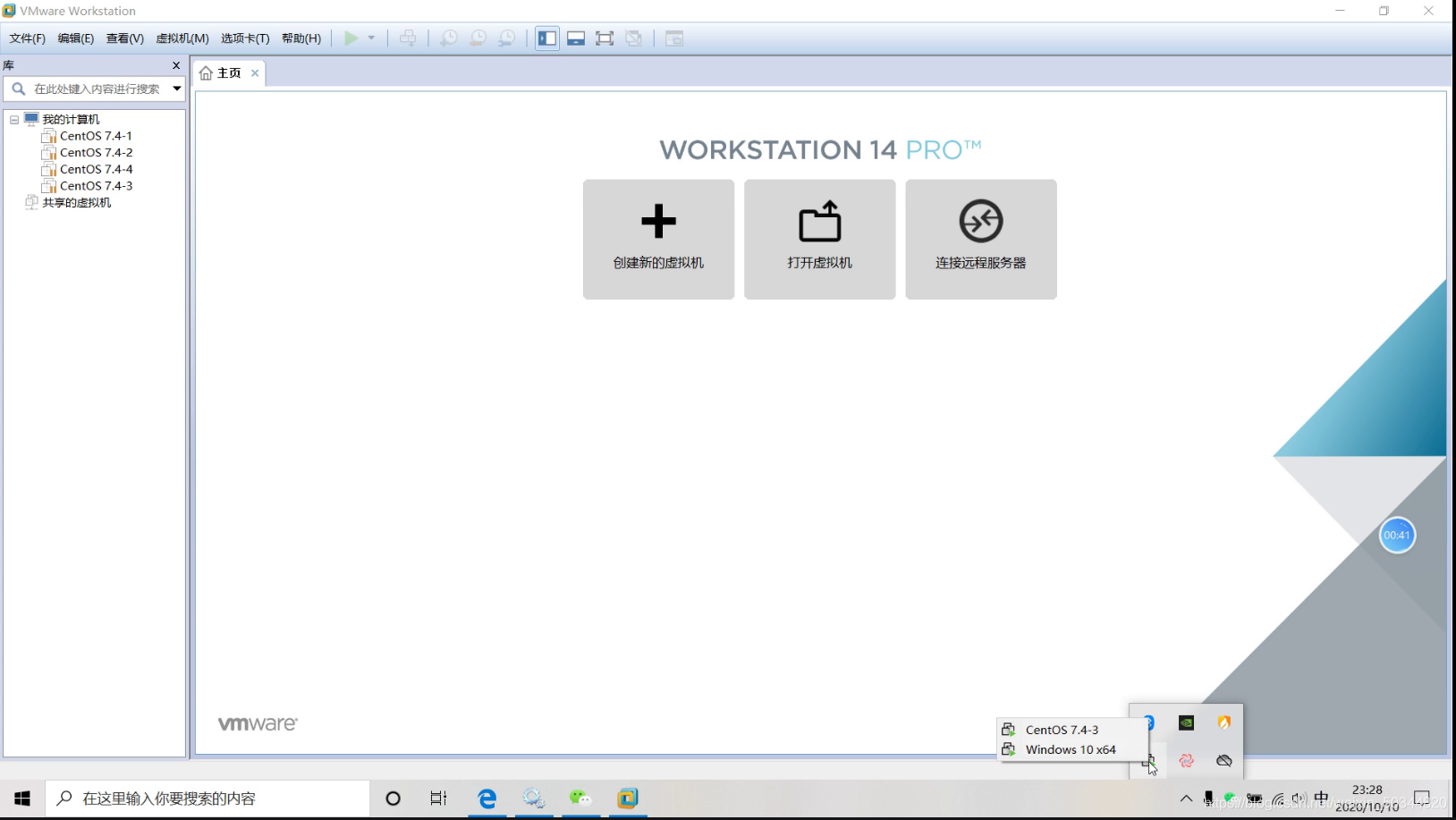
Task: Open the 查看(V) menu
Action: coord(125,38)
